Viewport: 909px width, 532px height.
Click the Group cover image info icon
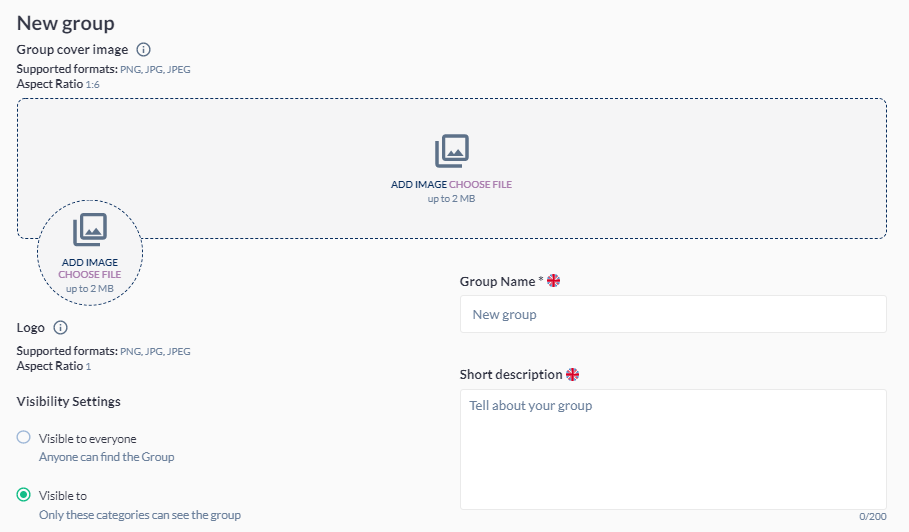pyautogui.click(x=143, y=49)
